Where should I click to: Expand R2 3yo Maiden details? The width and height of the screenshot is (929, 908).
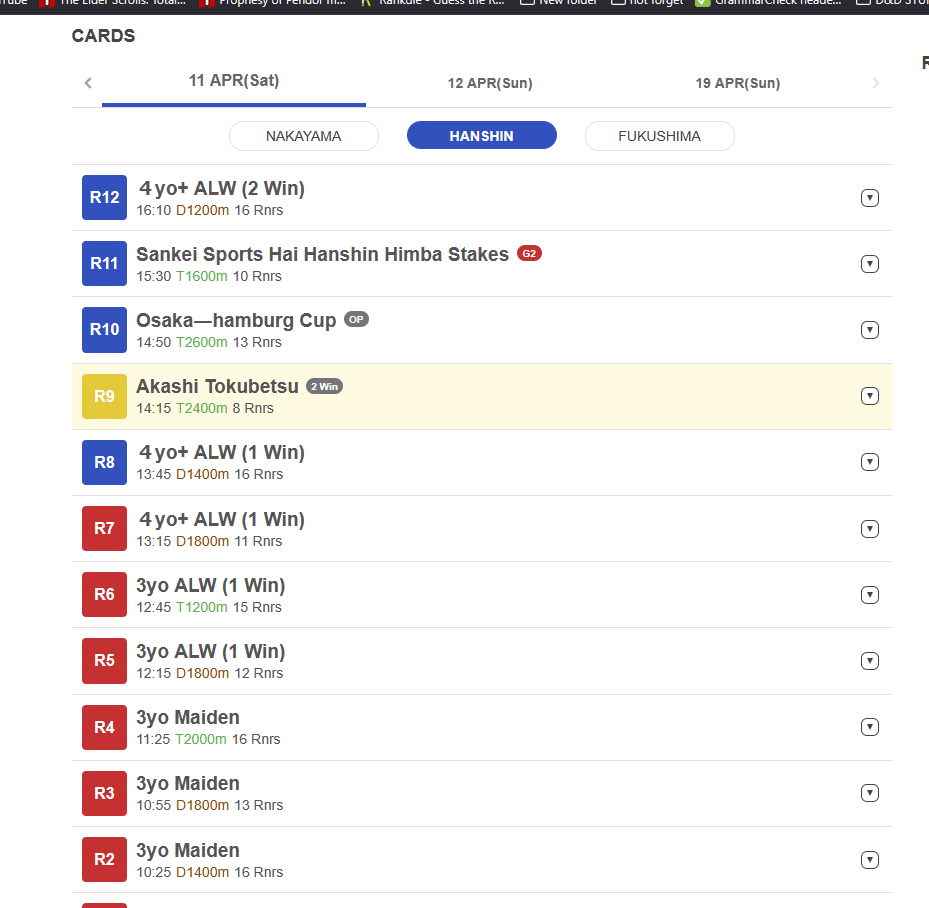click(x=869, y=859)
